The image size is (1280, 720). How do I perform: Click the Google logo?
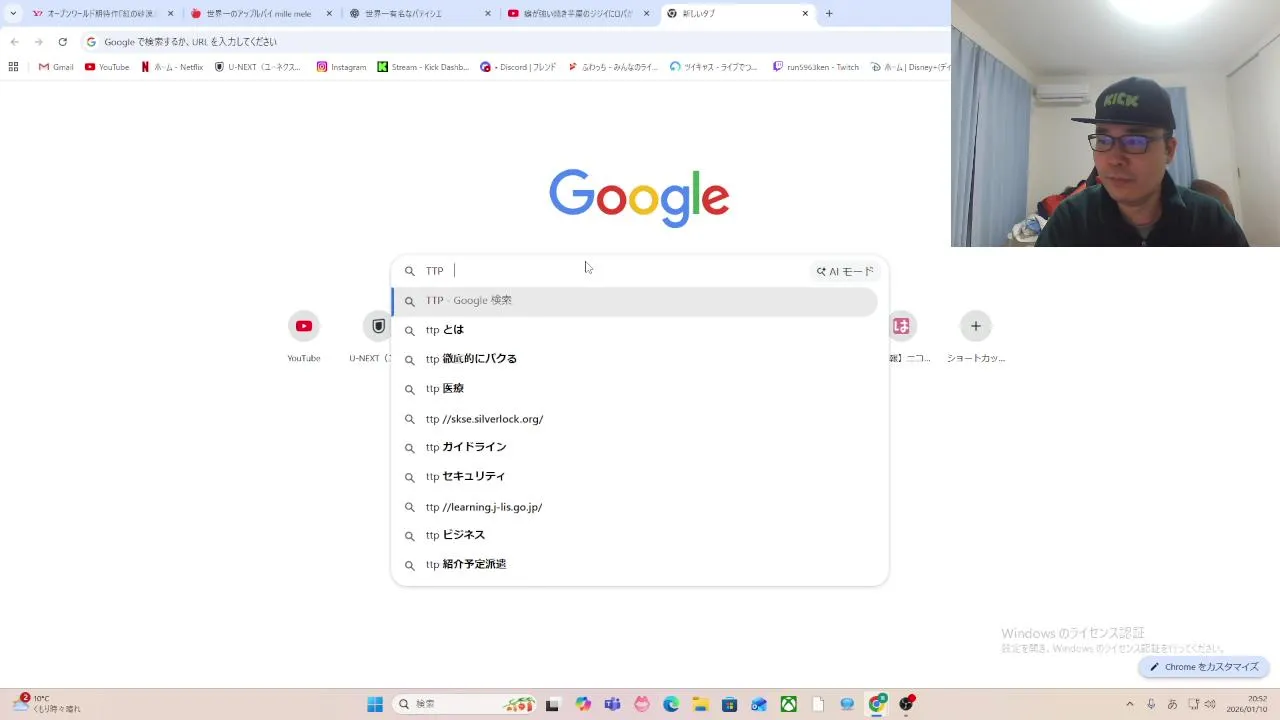click(639, 197)
